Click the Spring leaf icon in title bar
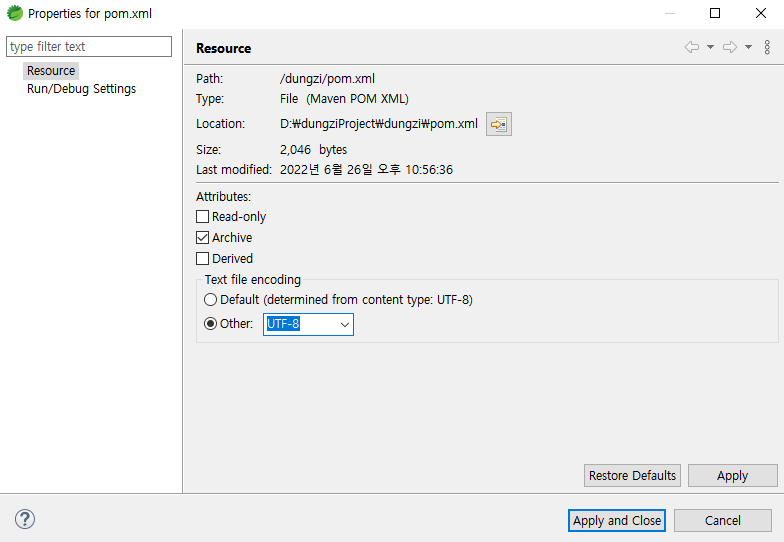Viewport: 784px width, 542px height. (x=14, y=13)
